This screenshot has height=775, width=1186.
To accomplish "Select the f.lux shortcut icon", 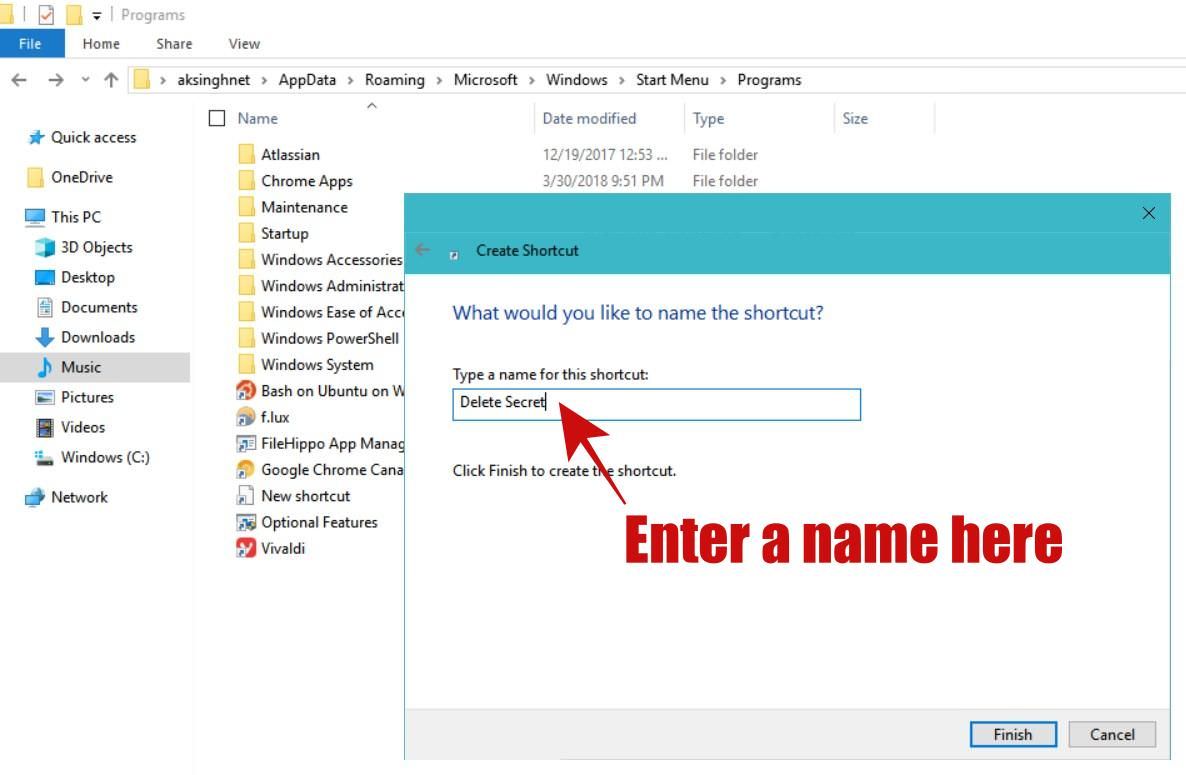I will (246, 417).
